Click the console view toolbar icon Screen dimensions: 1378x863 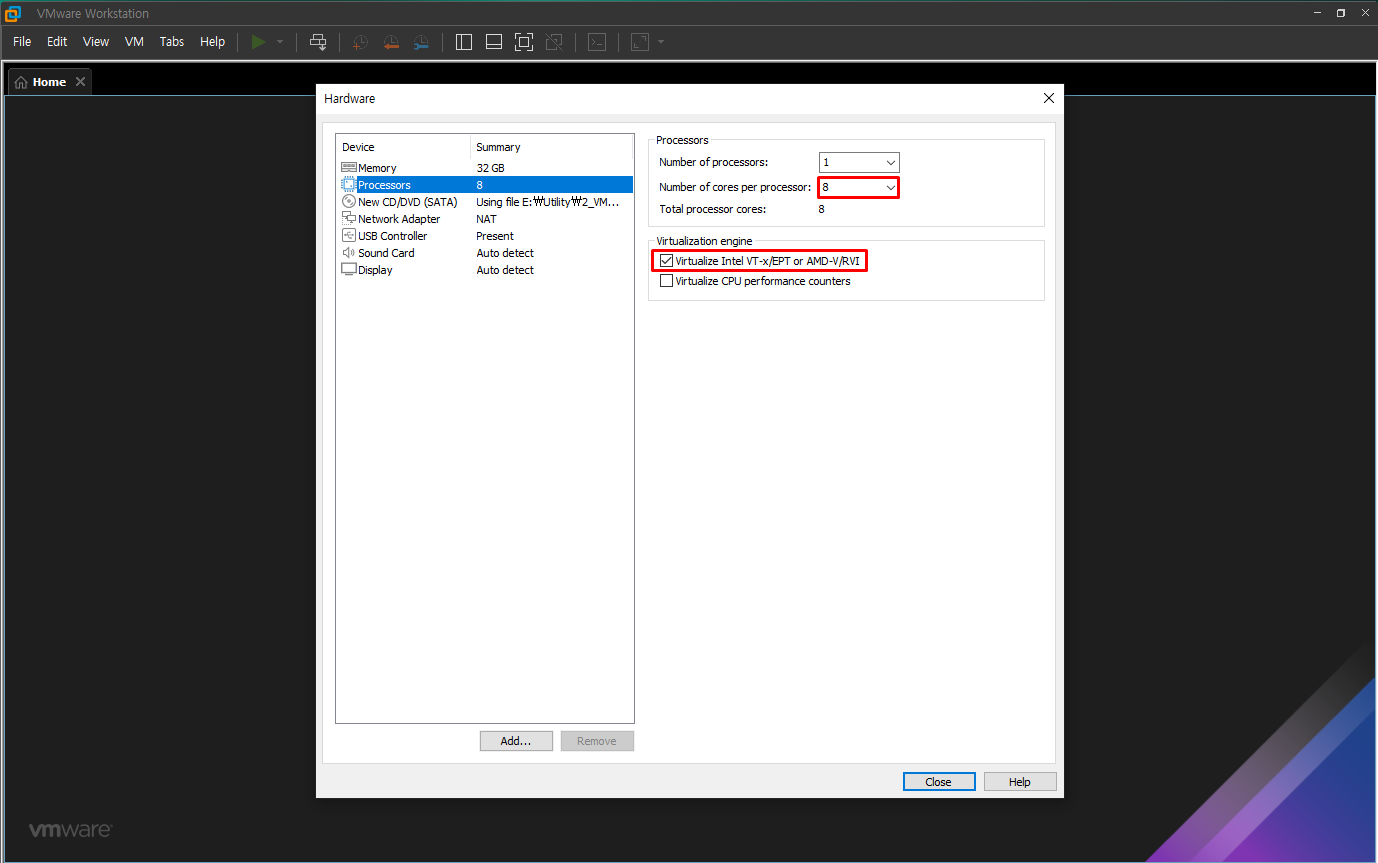coord(597,42)
